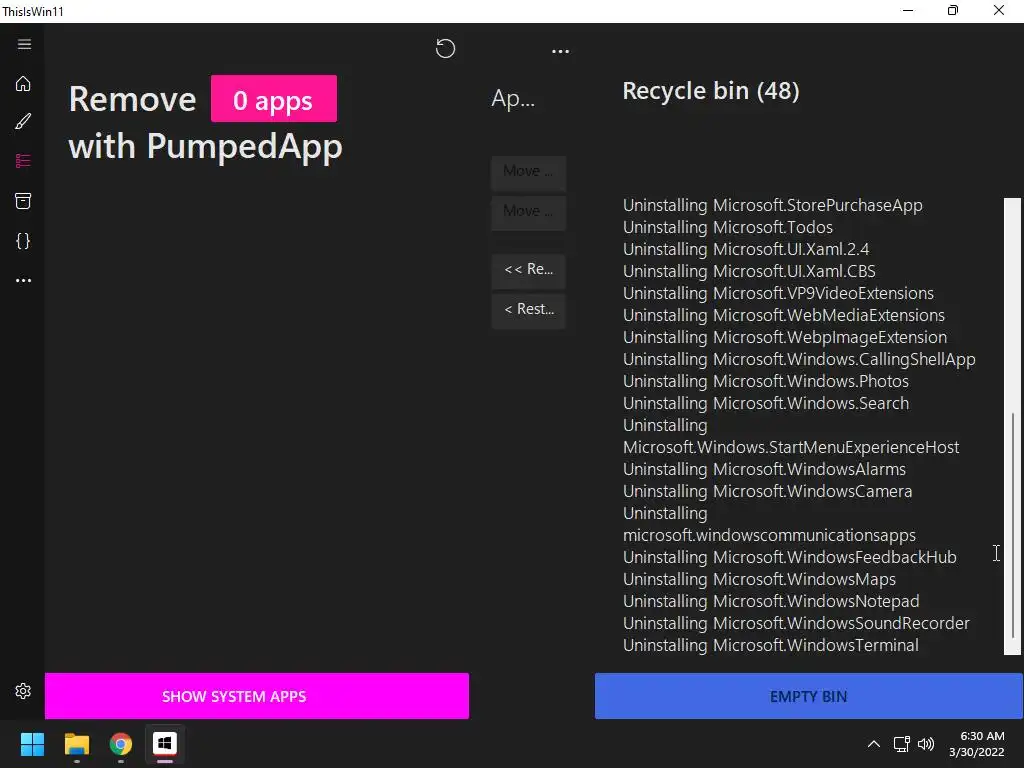Select Uninstalling Microsoft.Windows.CallingShellApp line
The image size is (1024, 768).
coord(799,359)
